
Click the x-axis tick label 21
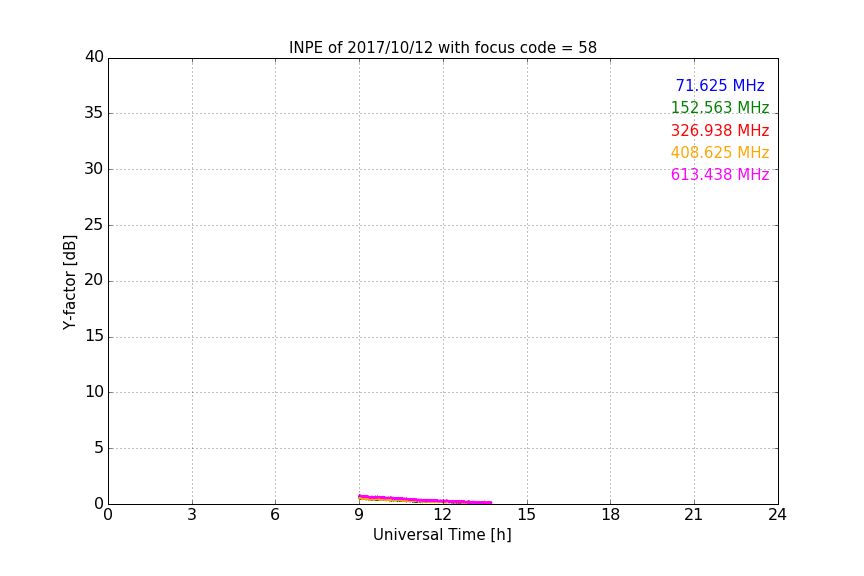[694, 515]
